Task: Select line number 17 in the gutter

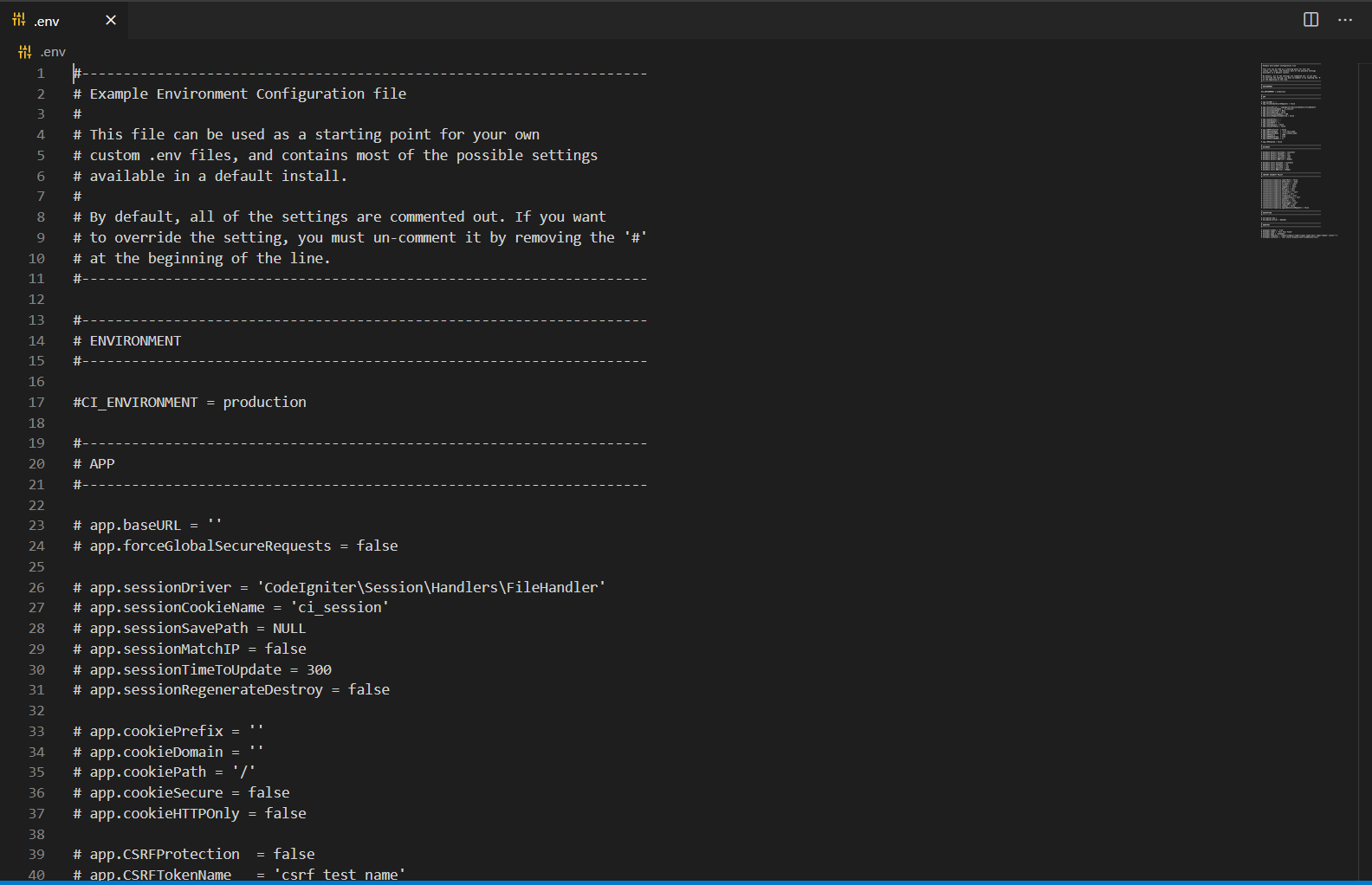Action: click(x=36, y=403)
